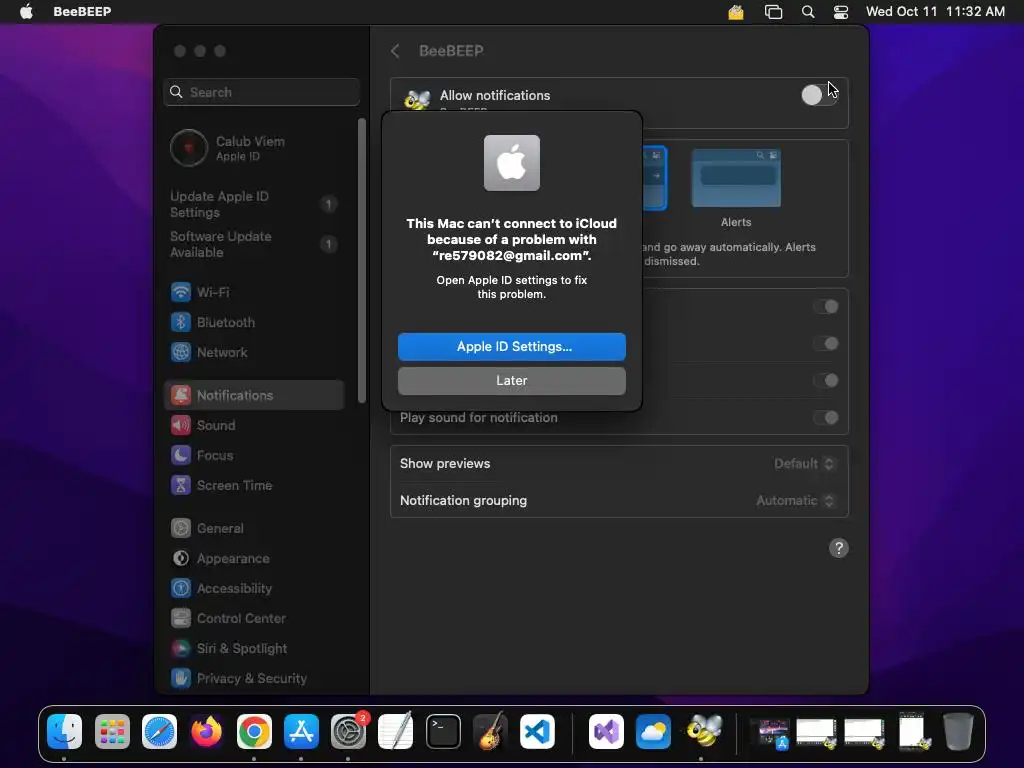Open Control Center in the menu bar
This screenshot has width=1024, height=768.
tap(840, 12)
